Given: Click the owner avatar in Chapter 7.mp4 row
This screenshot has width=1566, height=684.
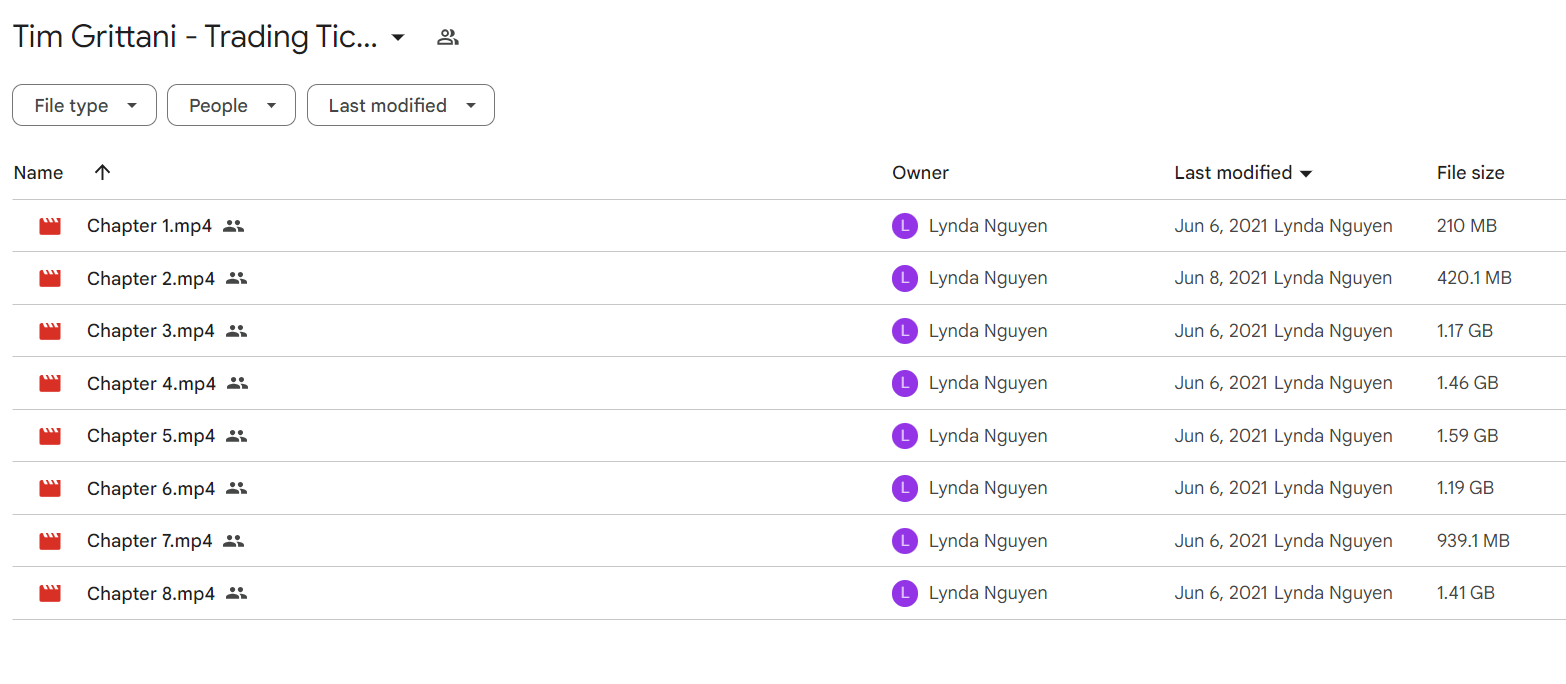Looking at the screenshot, I should (x=905, y=541).
